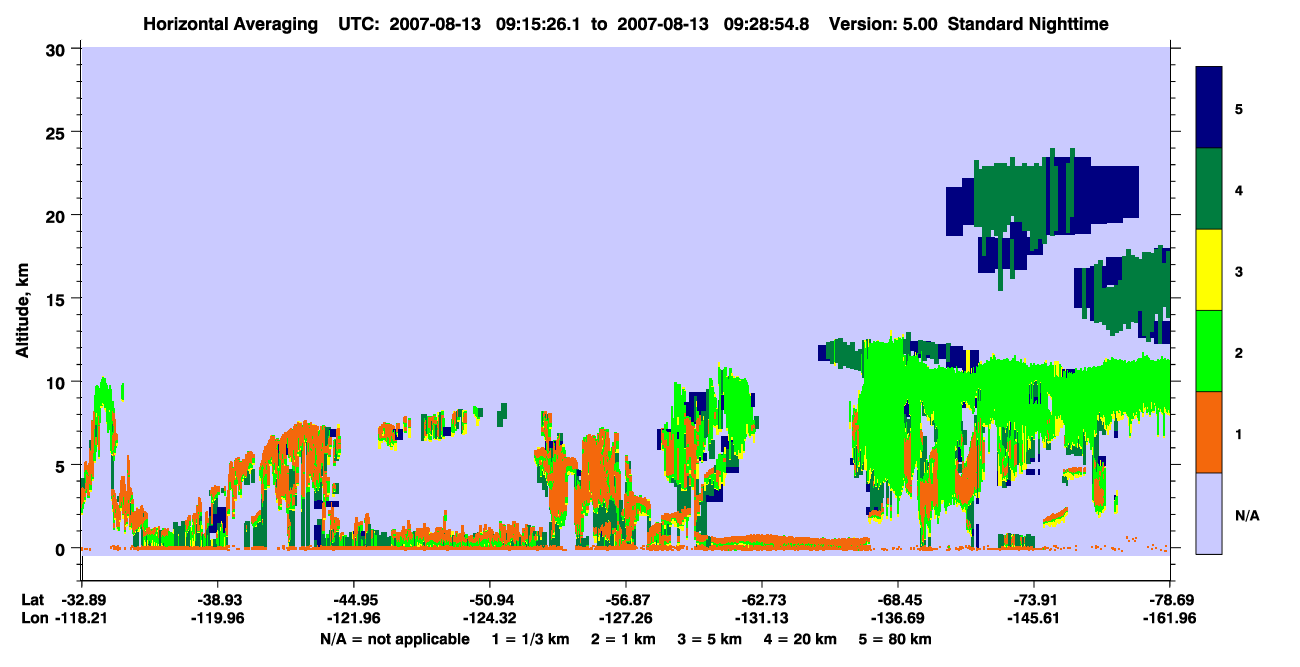
Task: Click longitude value -124.32
Action: coord(490,617)
